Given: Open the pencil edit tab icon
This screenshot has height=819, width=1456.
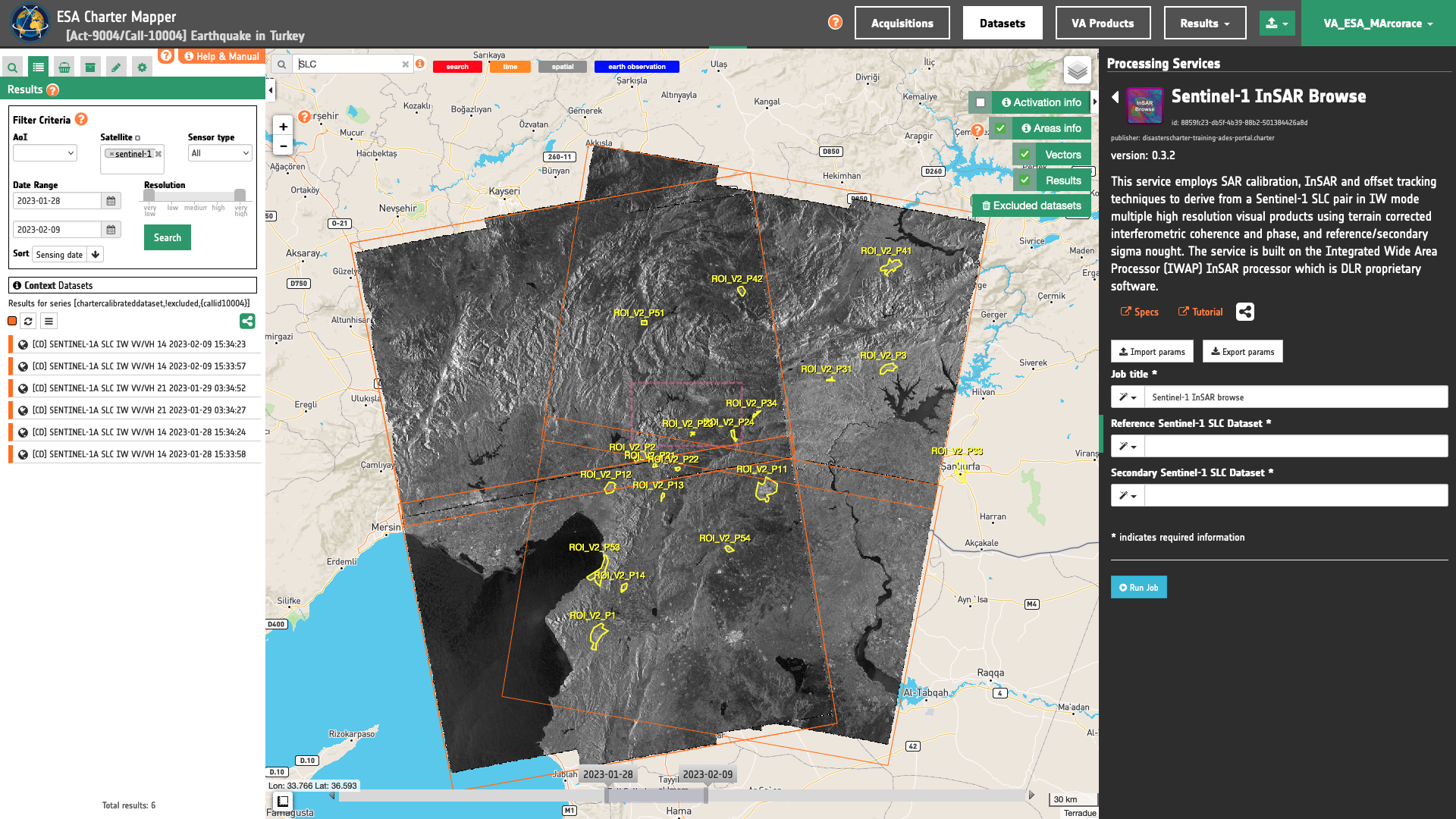Looking at the screenshot, I should (x=116, y=67).
